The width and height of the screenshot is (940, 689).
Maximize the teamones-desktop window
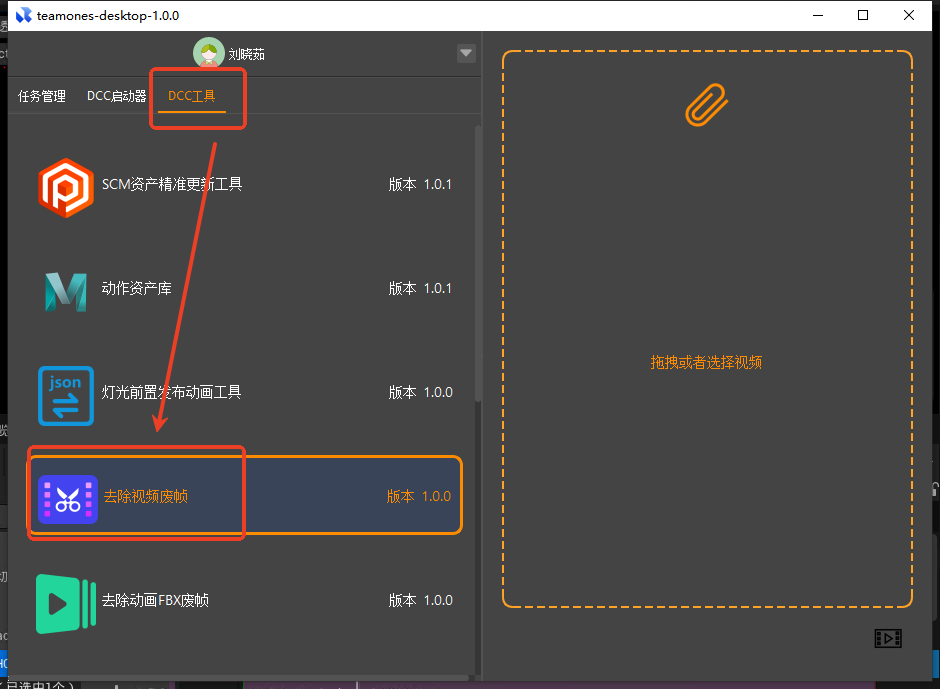[862, 15]
